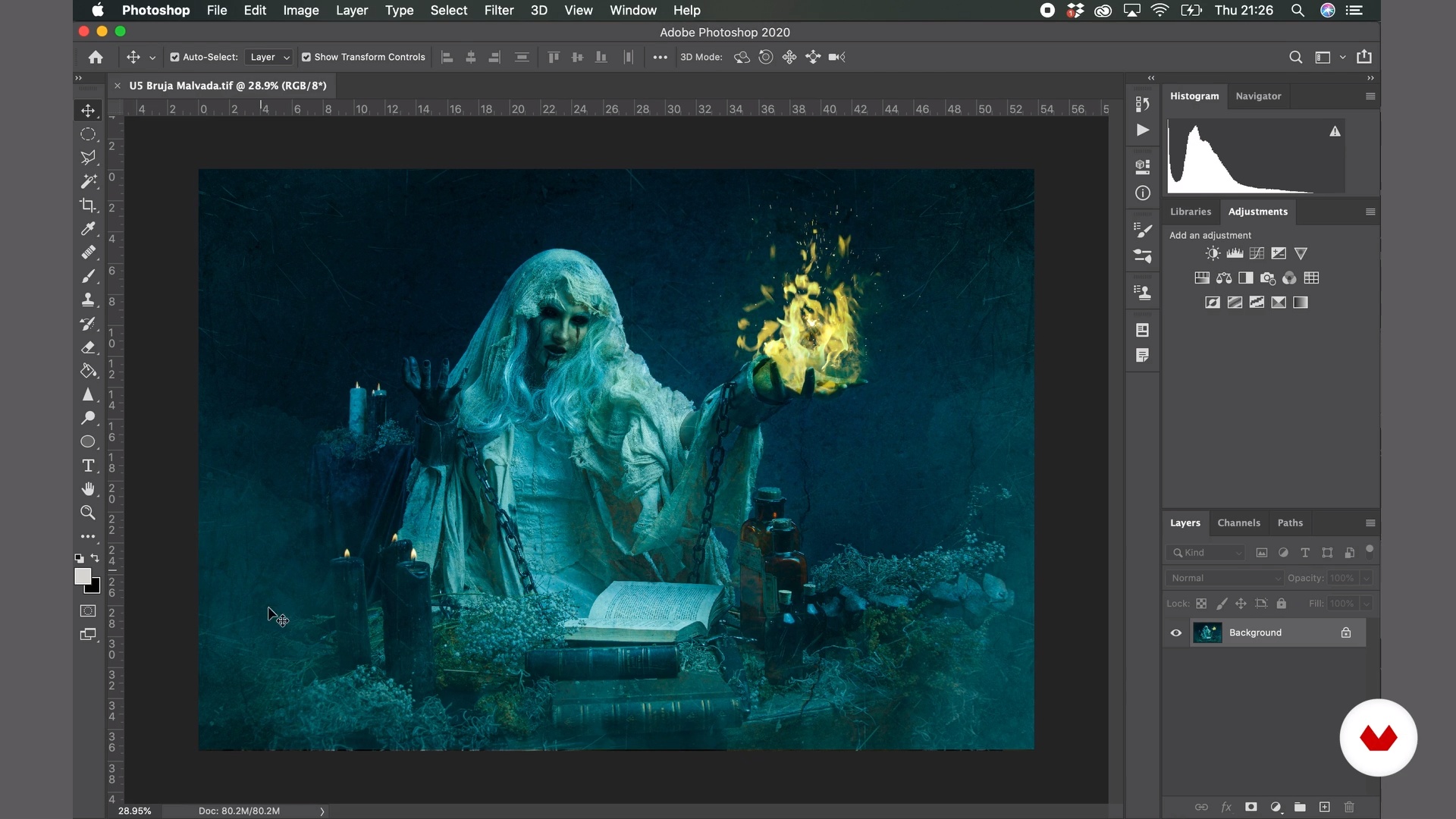Image resolution: width=1456 pixels, height=819 pixels.
Task: Open the Filter menu
Action: pyautogui.click(x=499, y=10)
